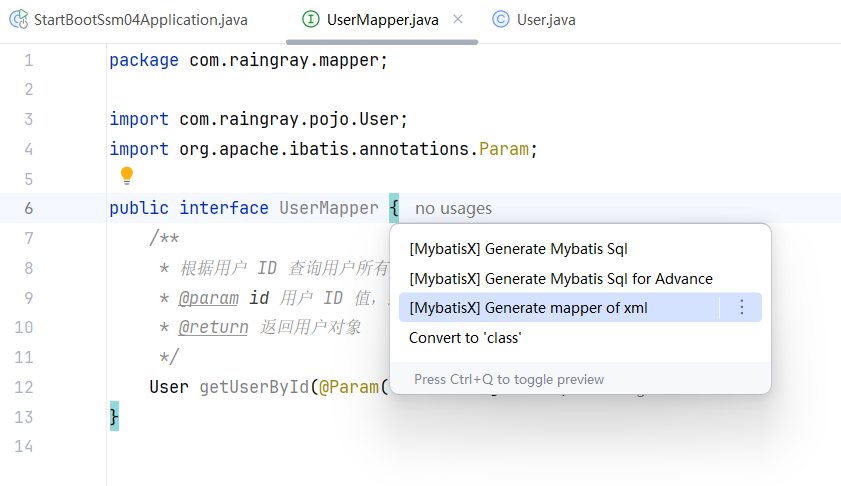The height and width of the screenshot is (486, 841).
Task: Click the @return tag in the Javadoc
Action: click(213, 327)
